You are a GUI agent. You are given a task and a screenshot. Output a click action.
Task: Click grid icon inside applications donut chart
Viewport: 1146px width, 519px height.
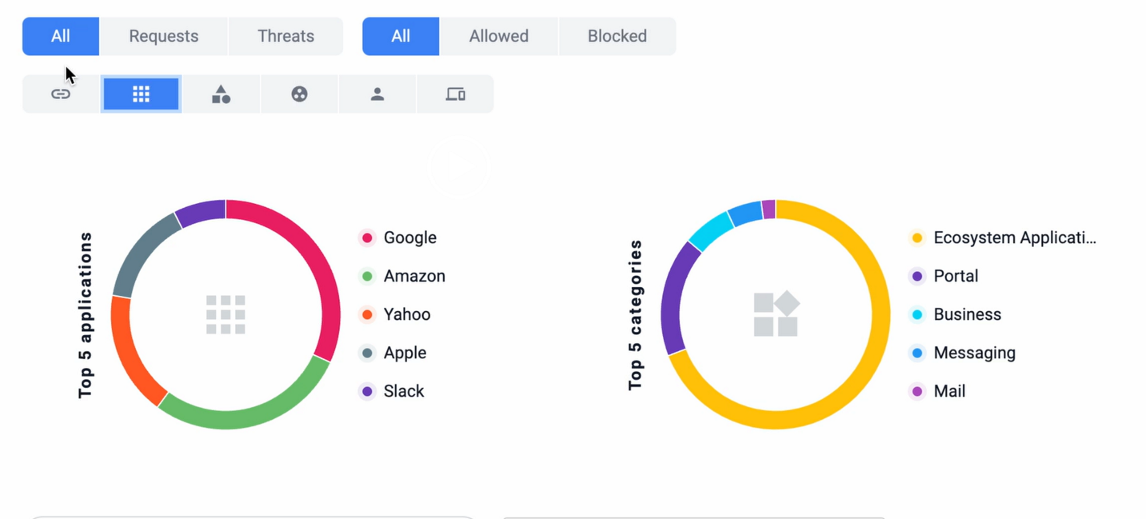coord(225,314)
